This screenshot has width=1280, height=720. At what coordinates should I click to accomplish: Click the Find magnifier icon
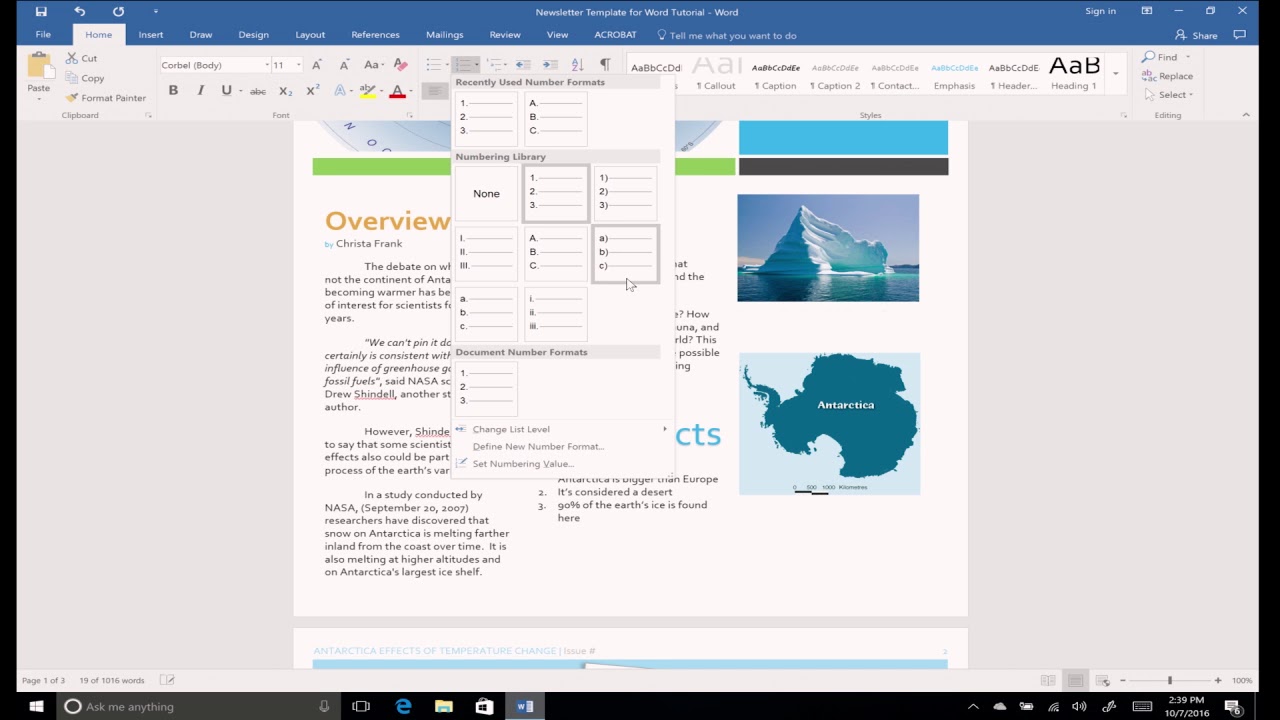(1149, 57)
